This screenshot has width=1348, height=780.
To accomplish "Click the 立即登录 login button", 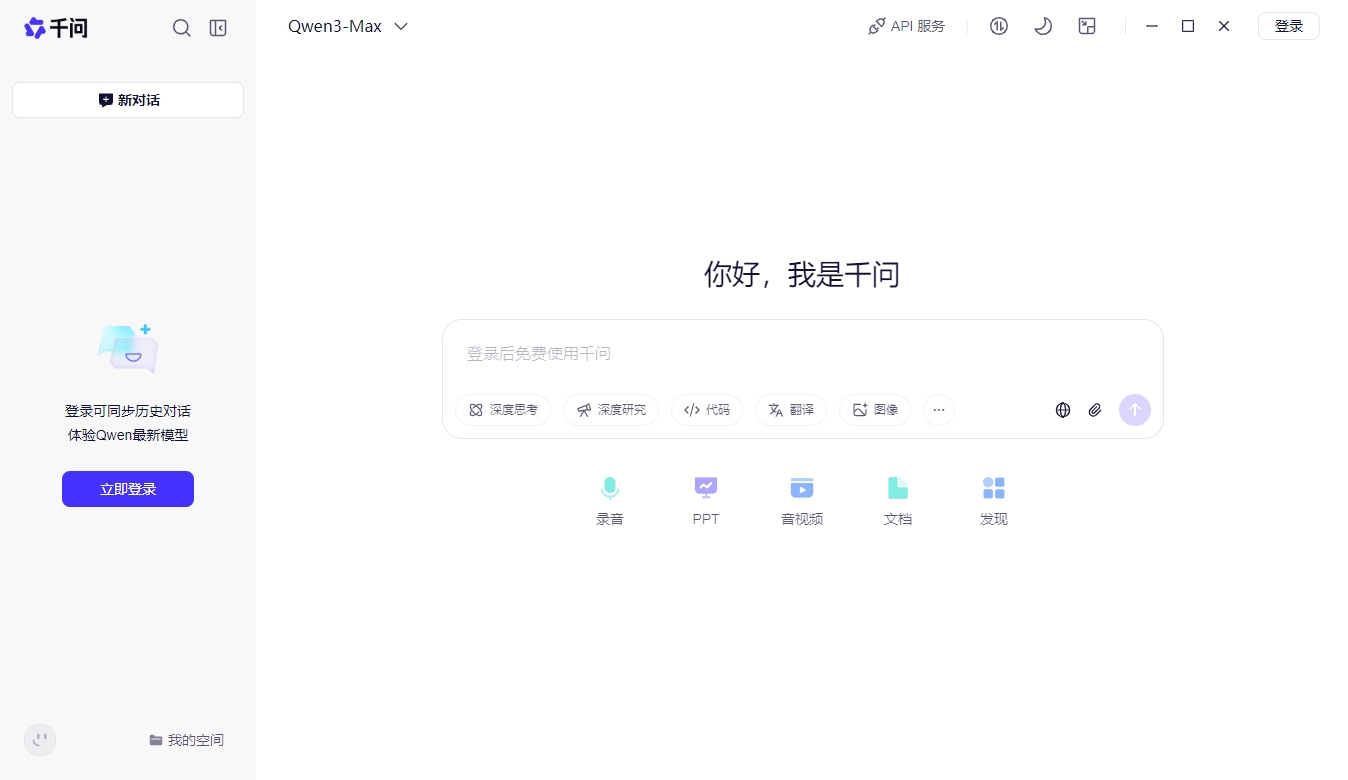I will (x=127, y=489).
